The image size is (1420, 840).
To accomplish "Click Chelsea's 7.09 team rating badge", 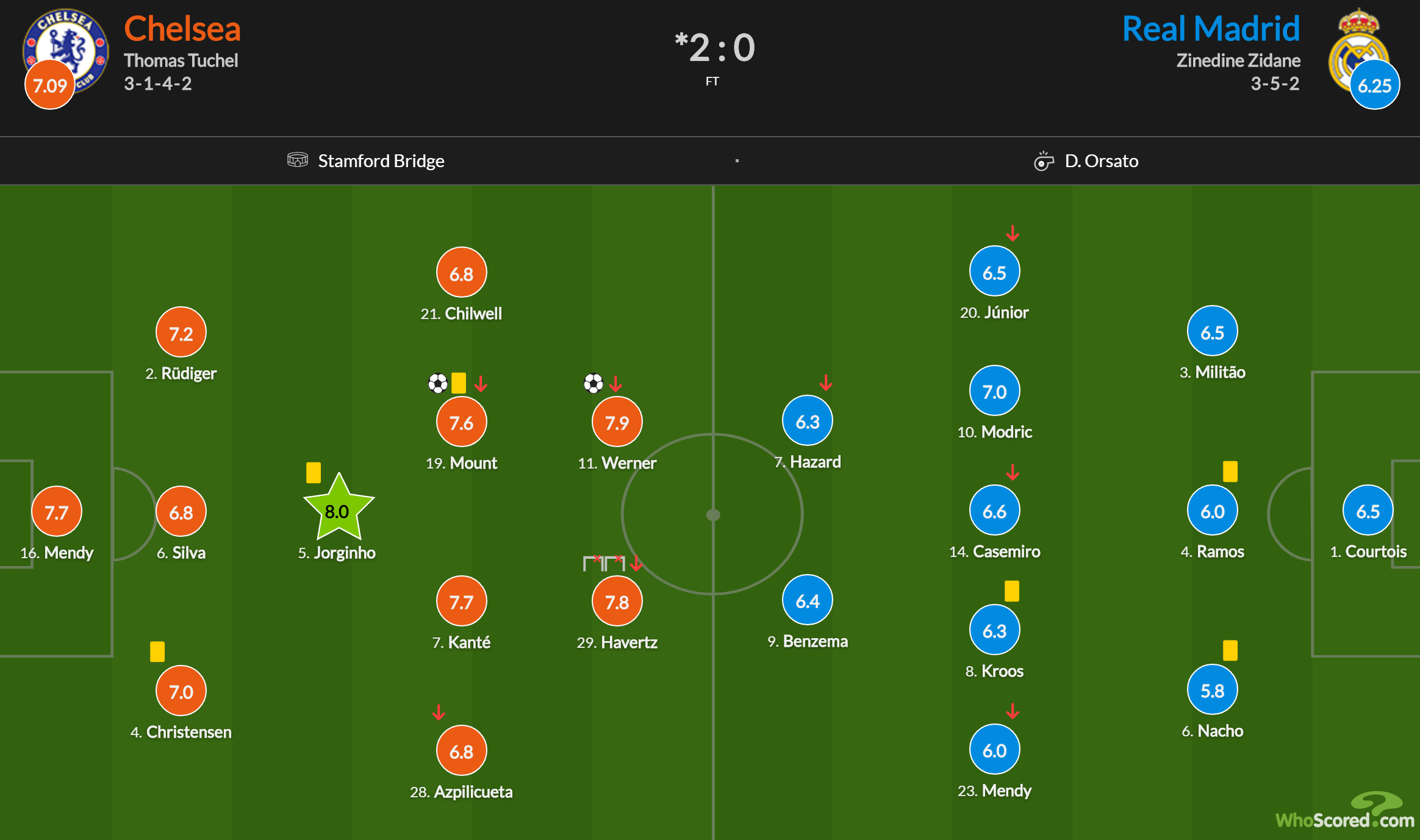I will [50, 85].
